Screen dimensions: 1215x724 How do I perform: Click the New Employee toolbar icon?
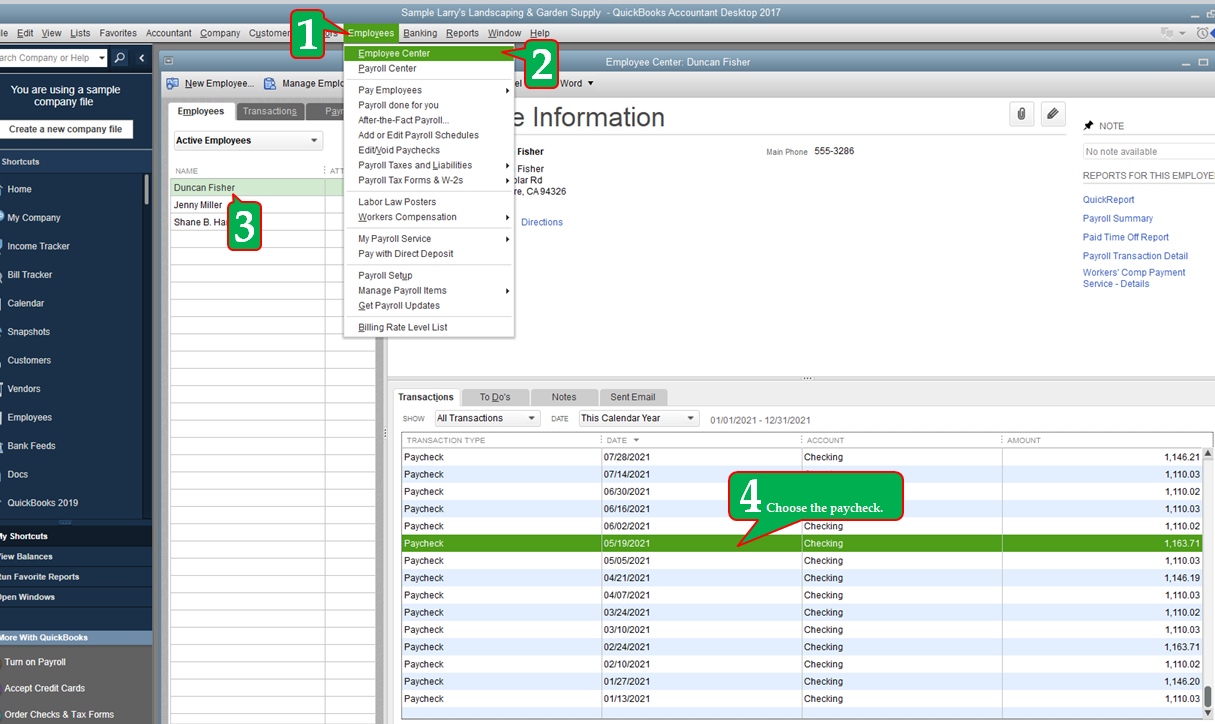click(x=173, y=84)
